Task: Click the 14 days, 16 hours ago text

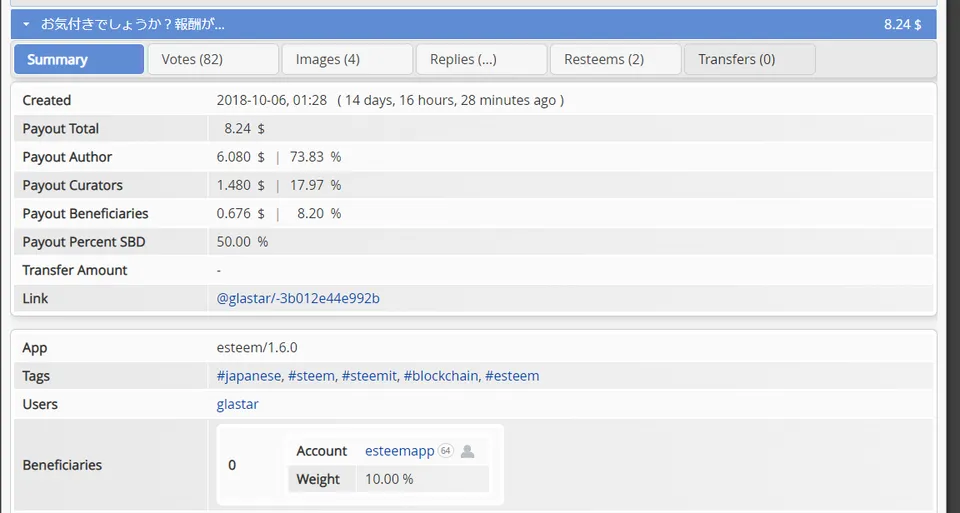Action: pyautogui.click(x=451, y=100)
